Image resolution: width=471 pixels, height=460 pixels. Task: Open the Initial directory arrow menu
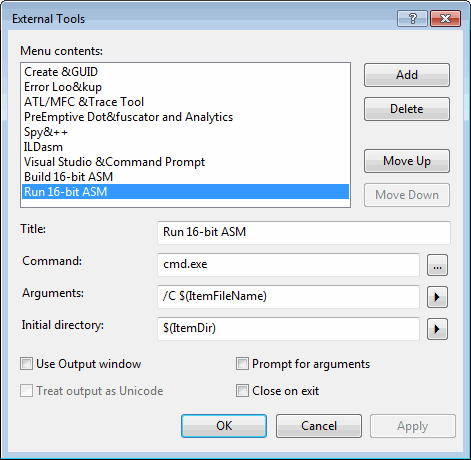coord(437,329)
